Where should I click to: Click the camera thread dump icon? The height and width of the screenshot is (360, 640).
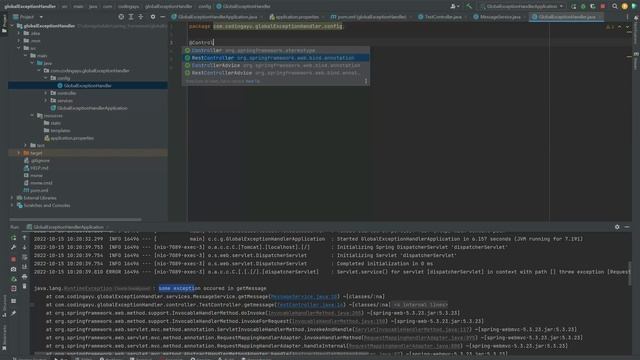tap(13, 269)
